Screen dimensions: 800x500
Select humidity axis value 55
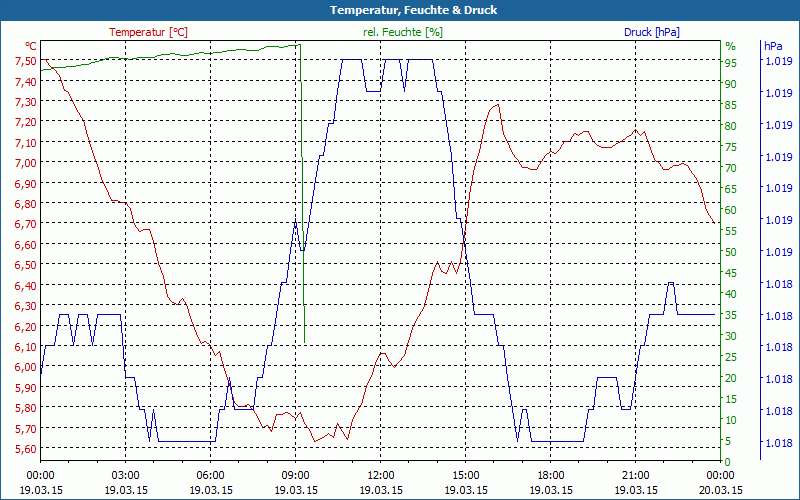(x=731, y=231)
